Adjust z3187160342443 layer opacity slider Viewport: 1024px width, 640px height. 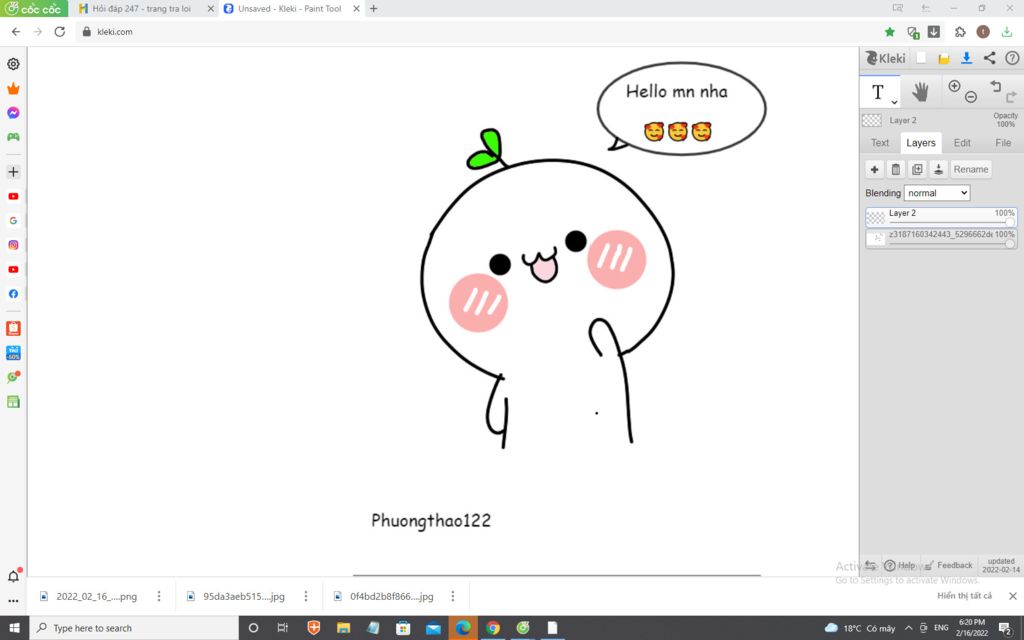pos(1010,244)
